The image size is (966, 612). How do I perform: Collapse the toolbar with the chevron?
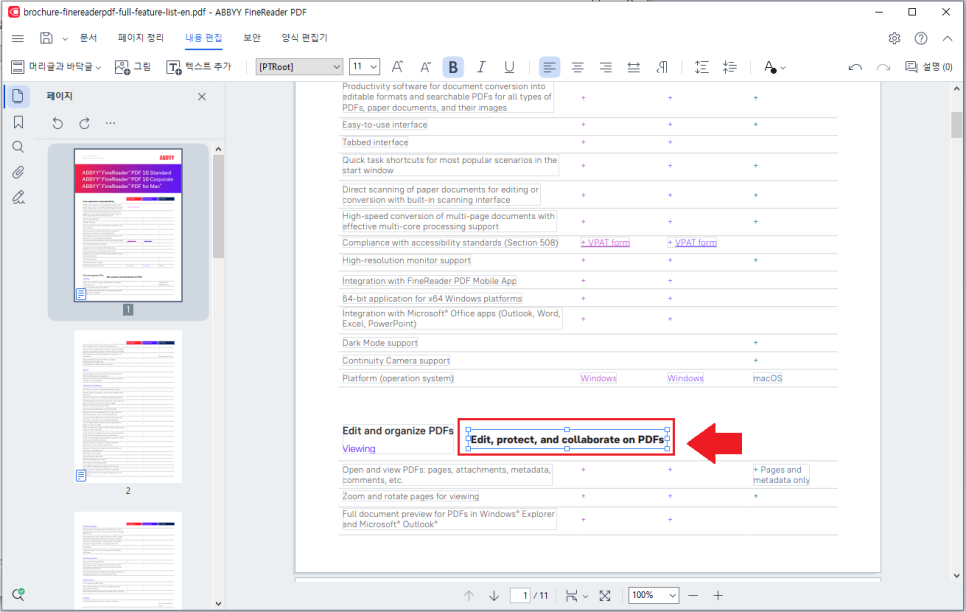tap(948, 38)
